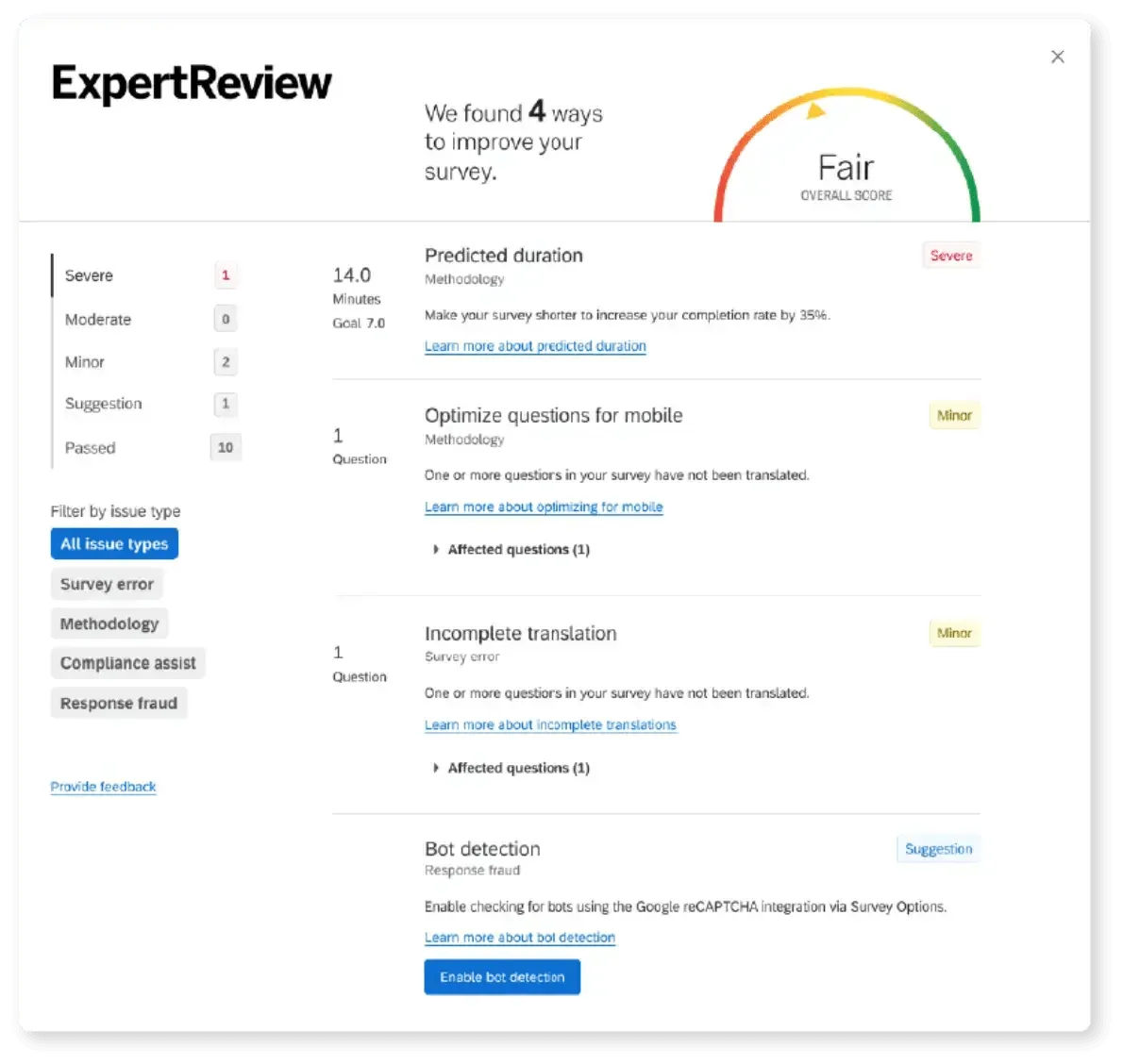Click the Minor count badge showing 2
The image size is (1123, 1064).
coord(226,362)
